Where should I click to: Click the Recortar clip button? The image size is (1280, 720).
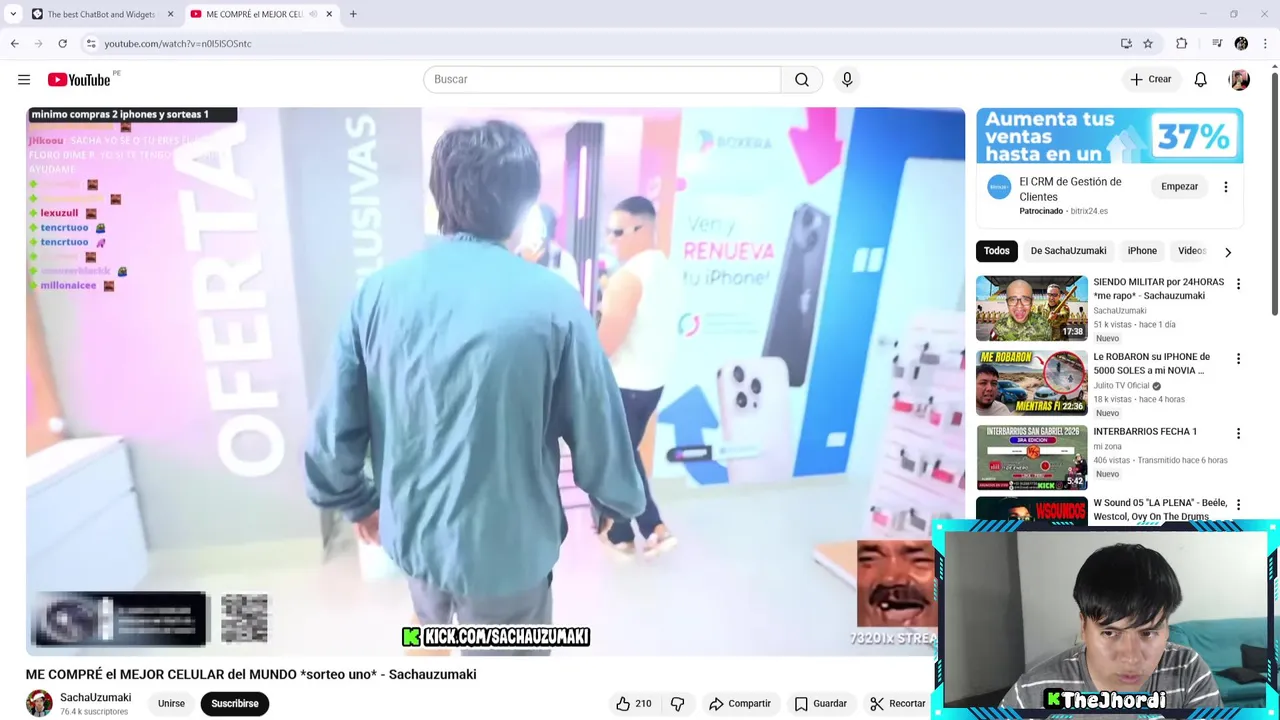point(898,704)
